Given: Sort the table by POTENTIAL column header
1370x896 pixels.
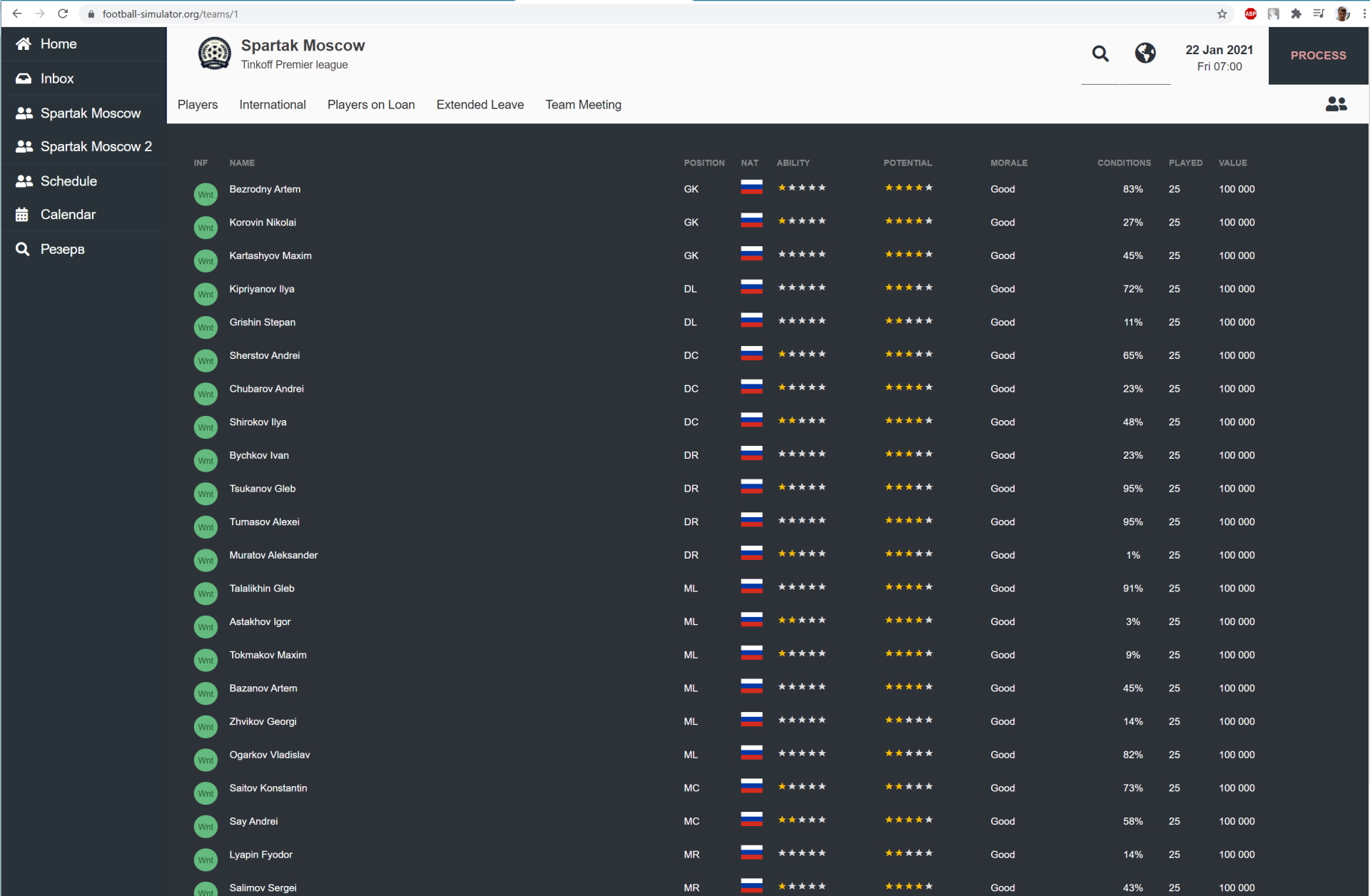Looking at the screenshot, I should [907, 163].
